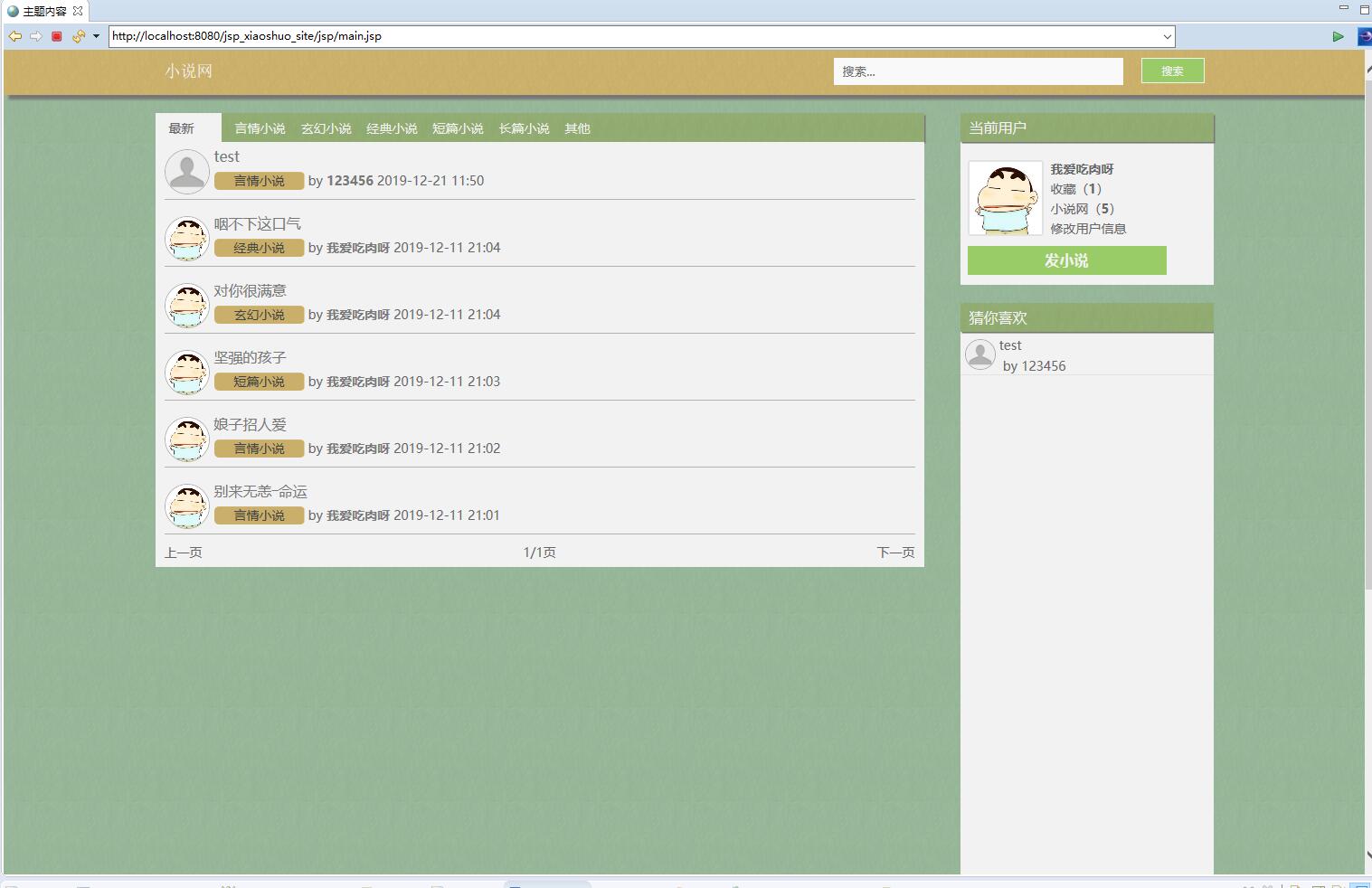
Task: Click the 言情小说 tag on the test post
Action: pyautogui.click(x=259, y=181)
